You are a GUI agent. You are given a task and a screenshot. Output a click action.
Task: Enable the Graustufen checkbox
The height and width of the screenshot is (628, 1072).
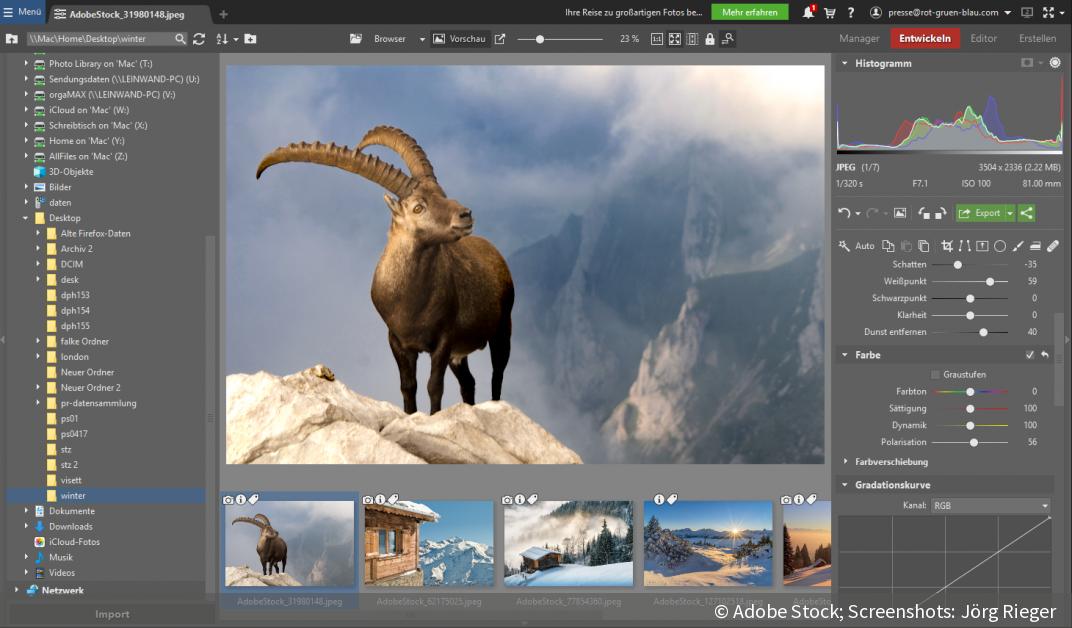click(935, 375)
